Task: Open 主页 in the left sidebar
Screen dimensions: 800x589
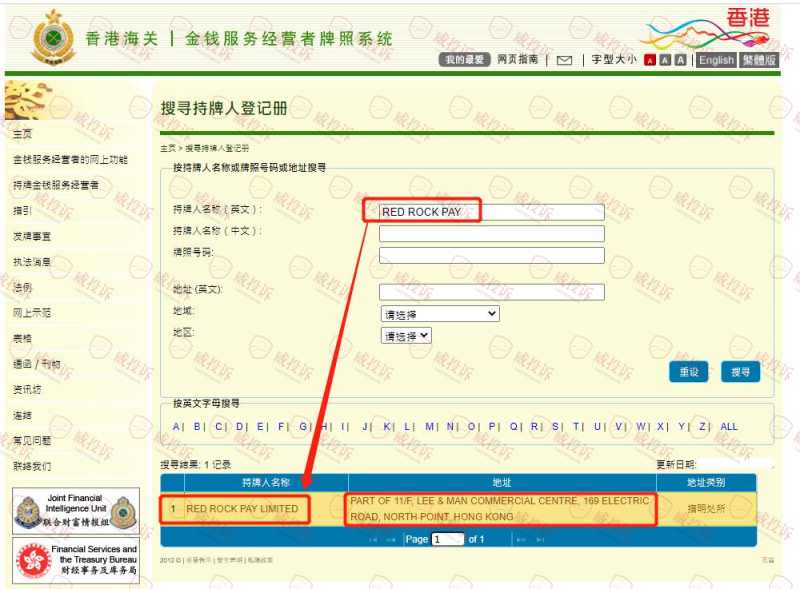Action: click(x=23, y=134)
